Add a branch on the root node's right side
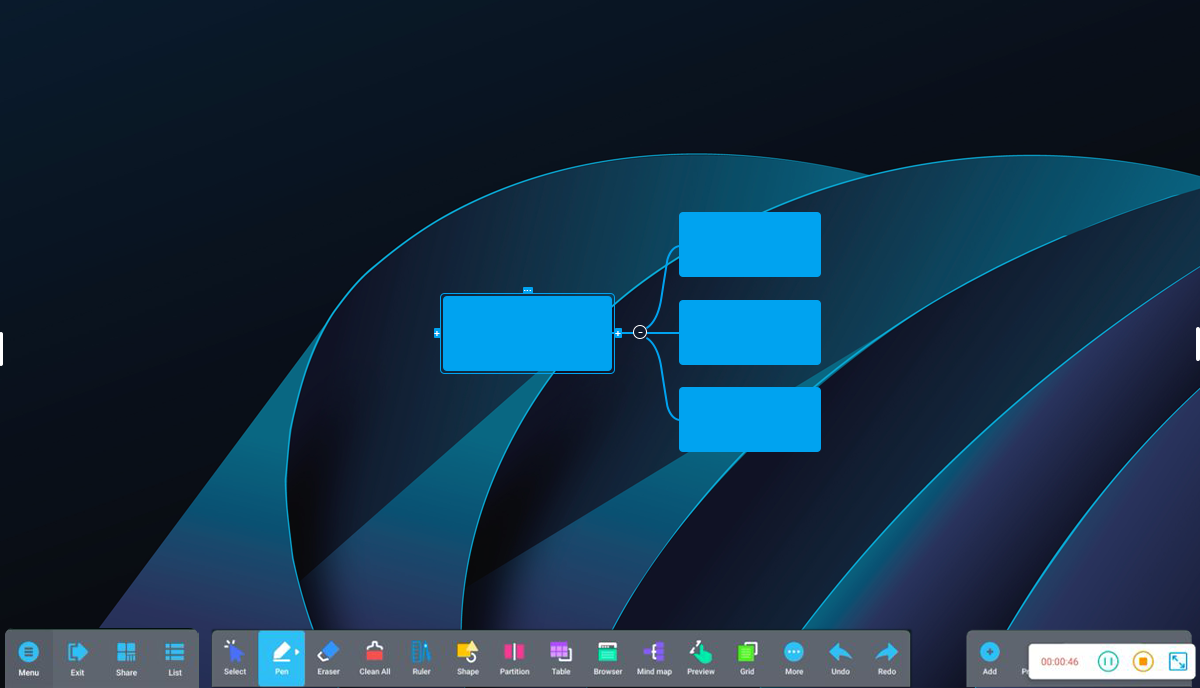 (x=618, y=333)
